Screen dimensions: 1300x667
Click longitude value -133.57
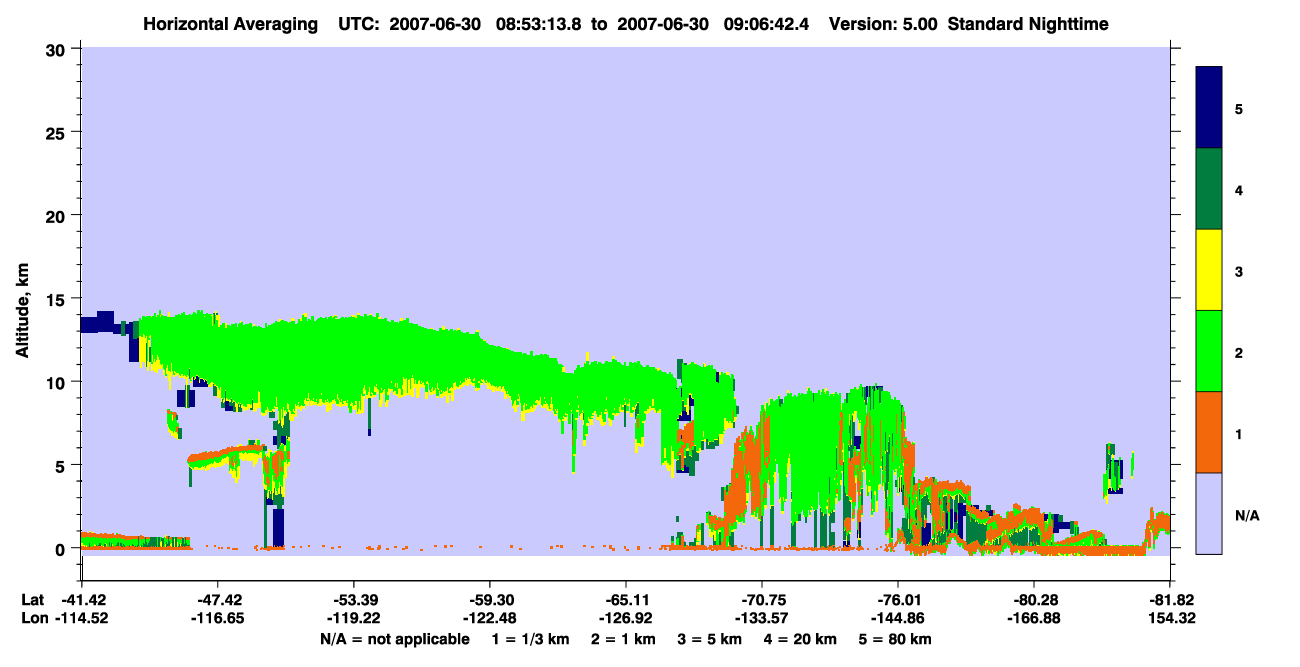tap(761, 618)
